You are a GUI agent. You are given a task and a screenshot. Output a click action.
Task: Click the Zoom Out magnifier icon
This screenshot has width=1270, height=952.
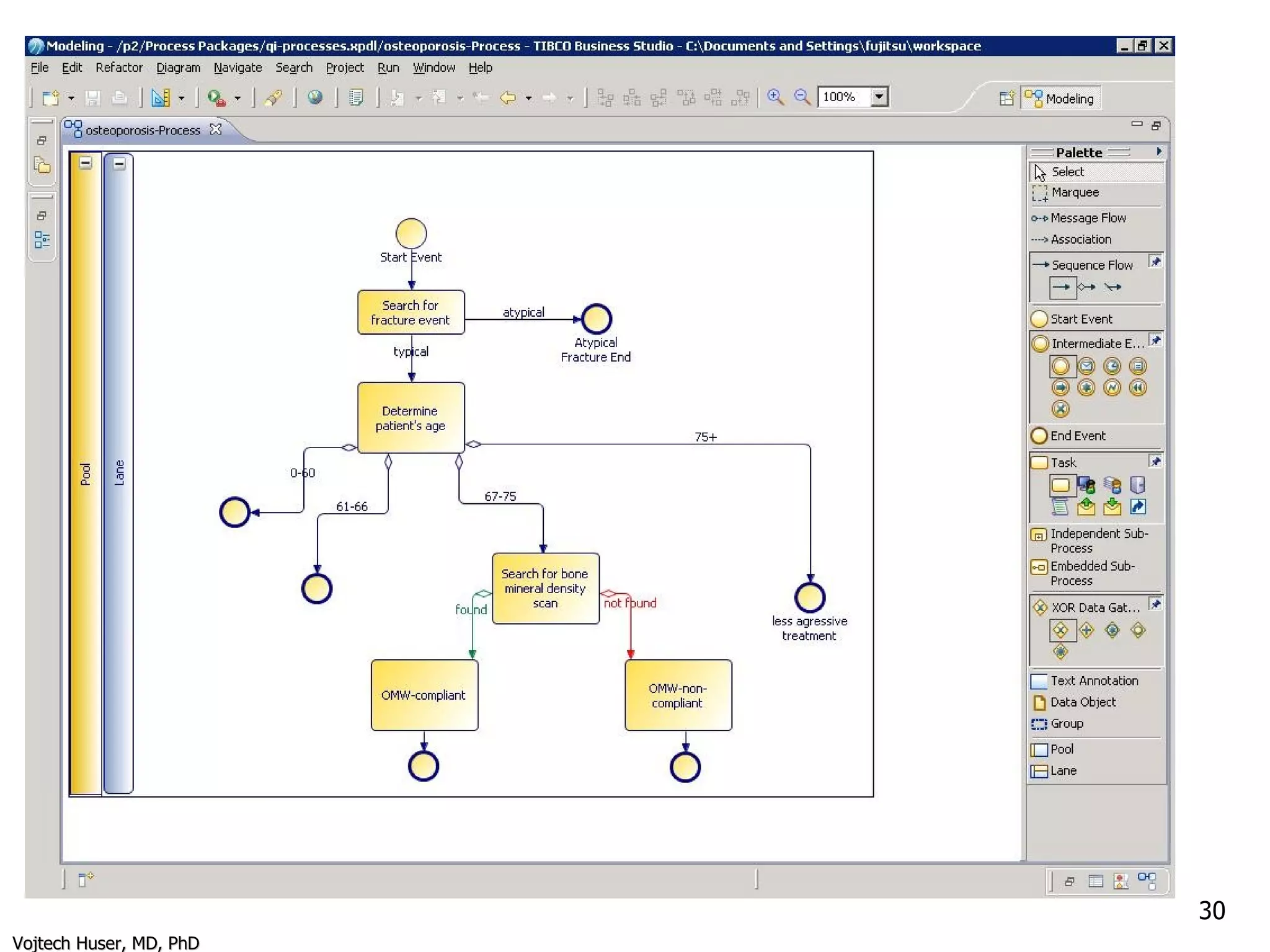802,97
